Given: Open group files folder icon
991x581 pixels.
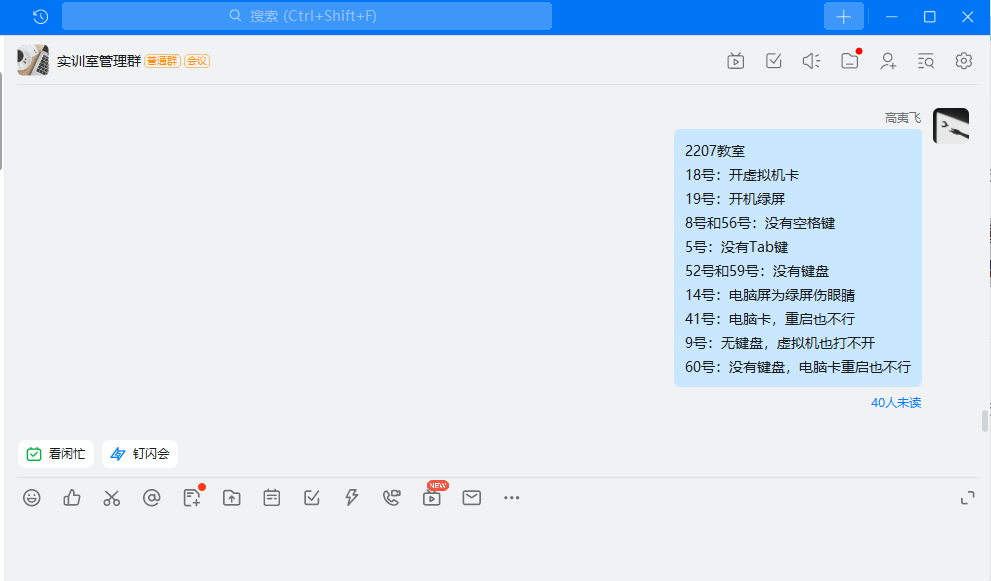Looking at the screenshot, I should (849, 61).
